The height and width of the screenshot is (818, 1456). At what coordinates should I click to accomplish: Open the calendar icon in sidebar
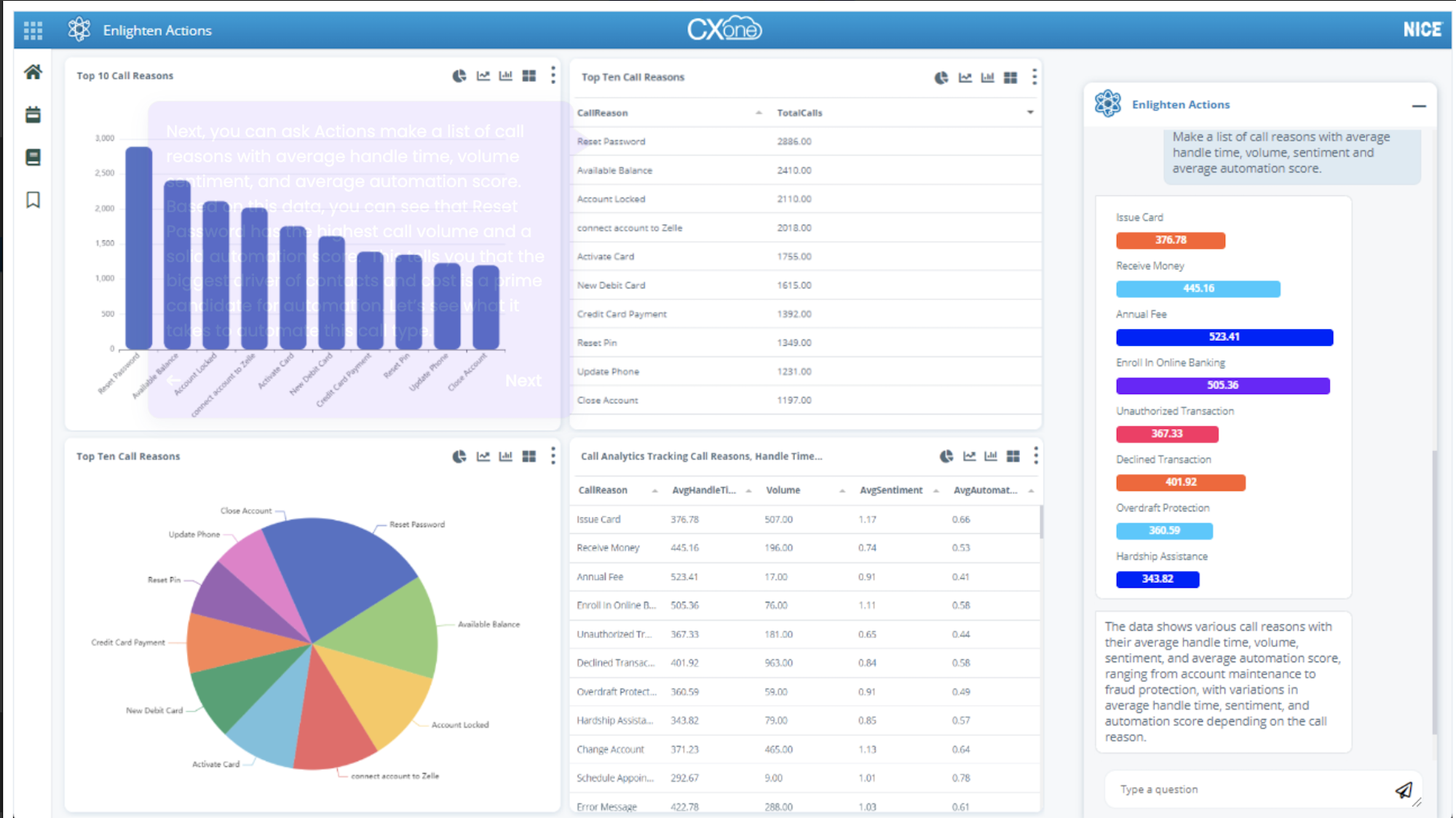(33, 114)
